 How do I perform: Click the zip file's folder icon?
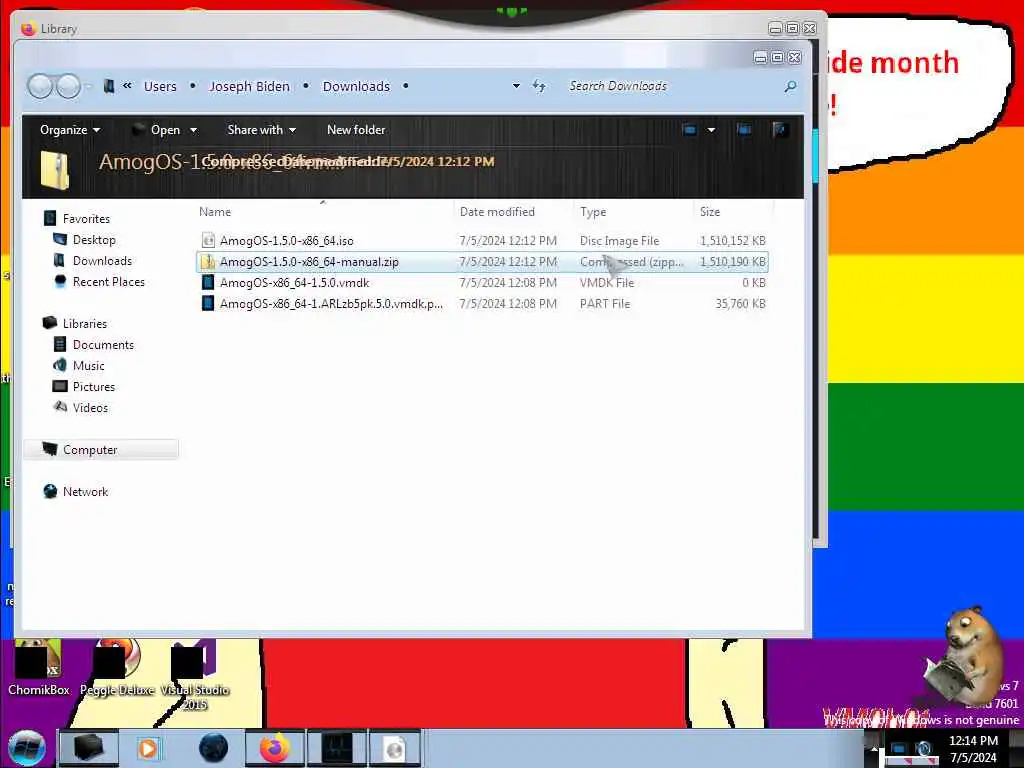208,262
